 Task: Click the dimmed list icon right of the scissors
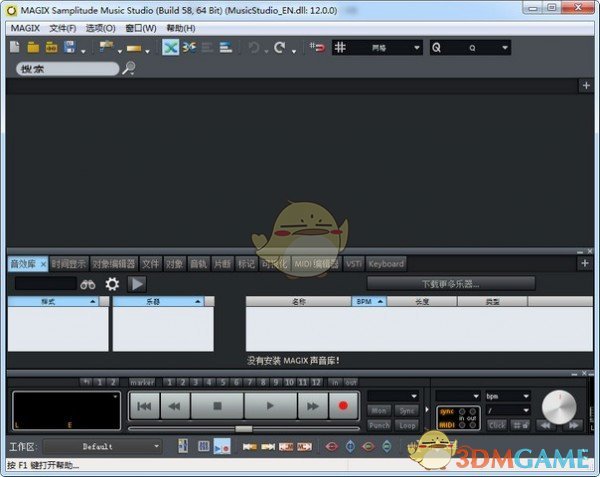tap(207, 47)
